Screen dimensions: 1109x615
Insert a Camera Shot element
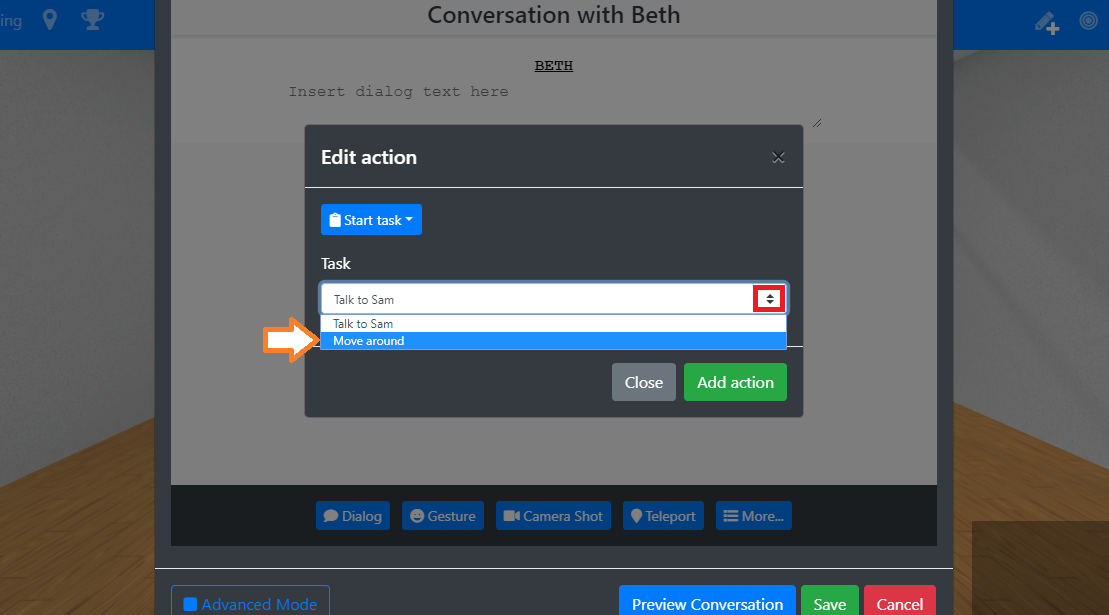click(553, 516)
